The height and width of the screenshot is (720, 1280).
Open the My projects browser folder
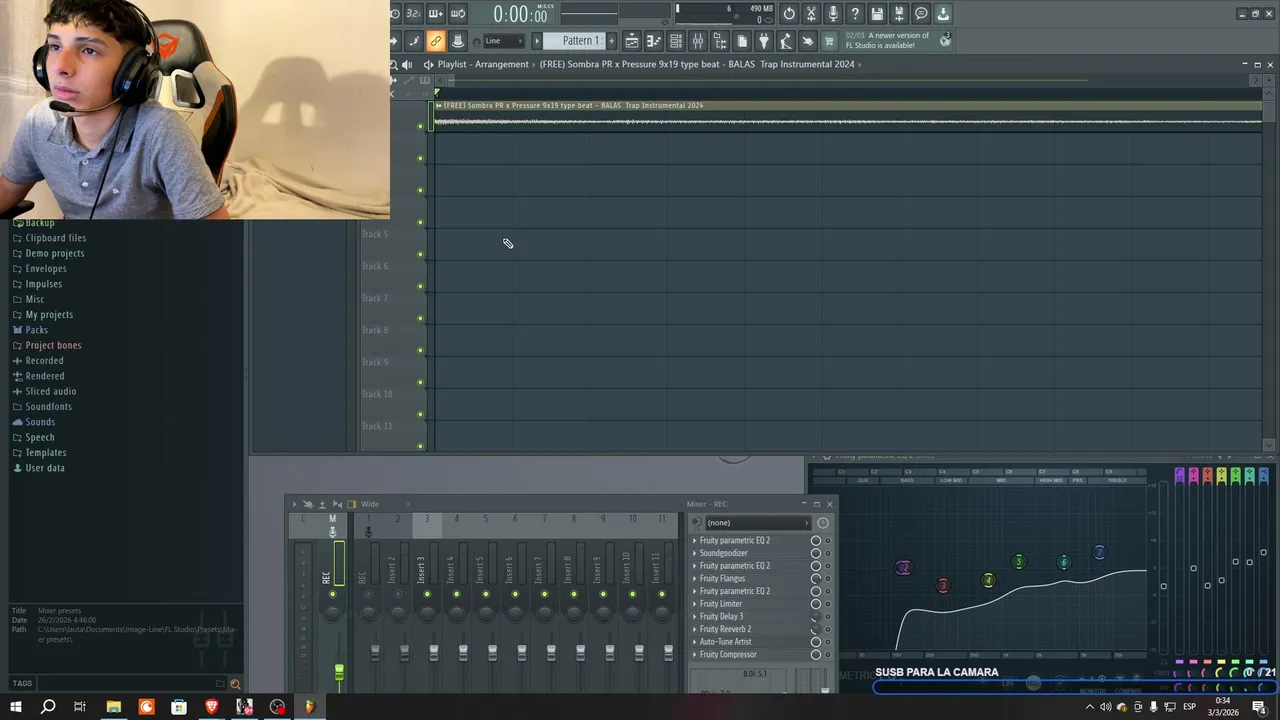pos(49,315)
